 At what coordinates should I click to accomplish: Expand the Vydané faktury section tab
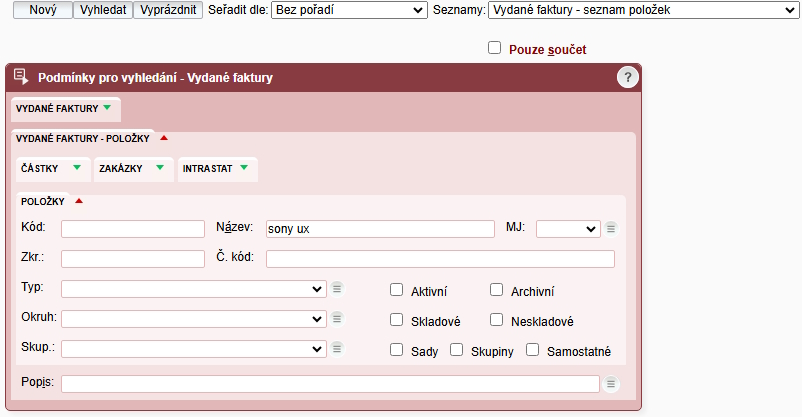point(65,107)
